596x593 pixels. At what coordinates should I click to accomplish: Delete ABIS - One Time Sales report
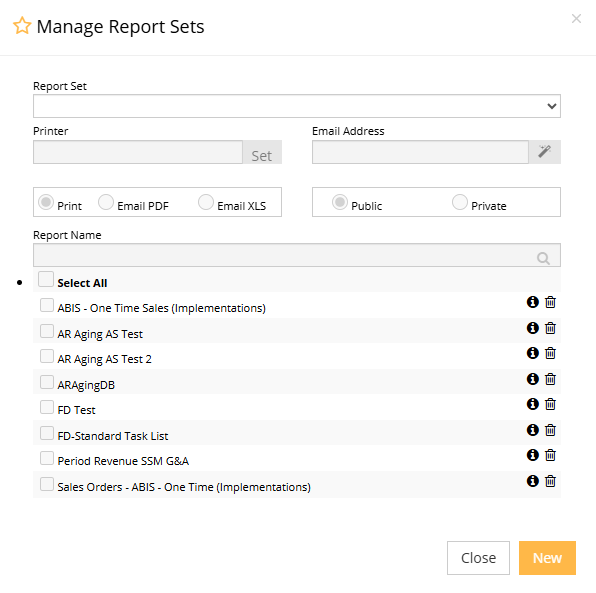[550, 302]
